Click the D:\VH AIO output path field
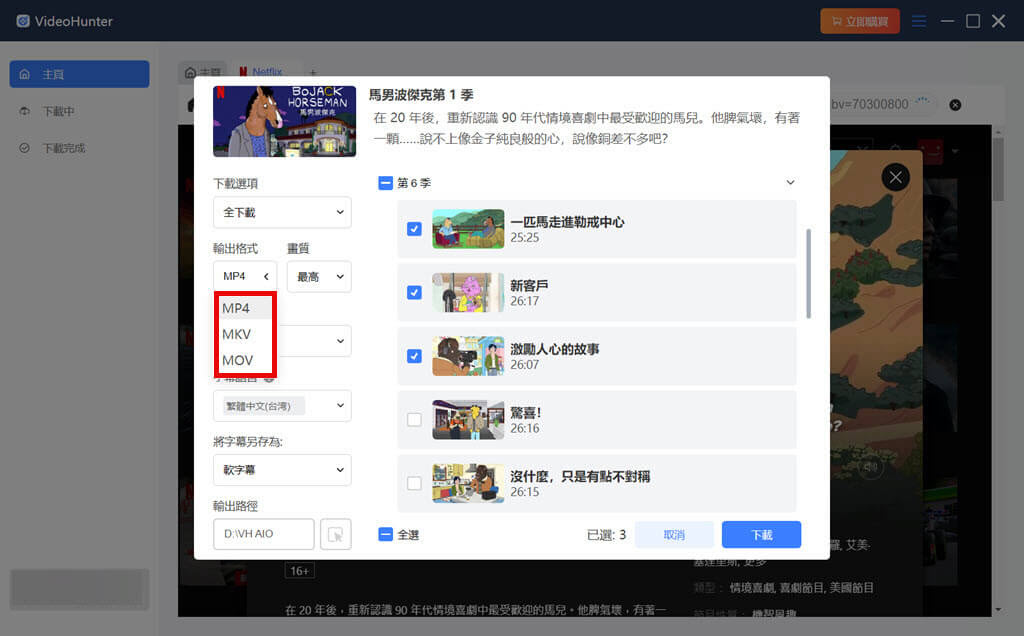Image resolution: width=1024 pixels, height=636 pixels. [263, 533]
